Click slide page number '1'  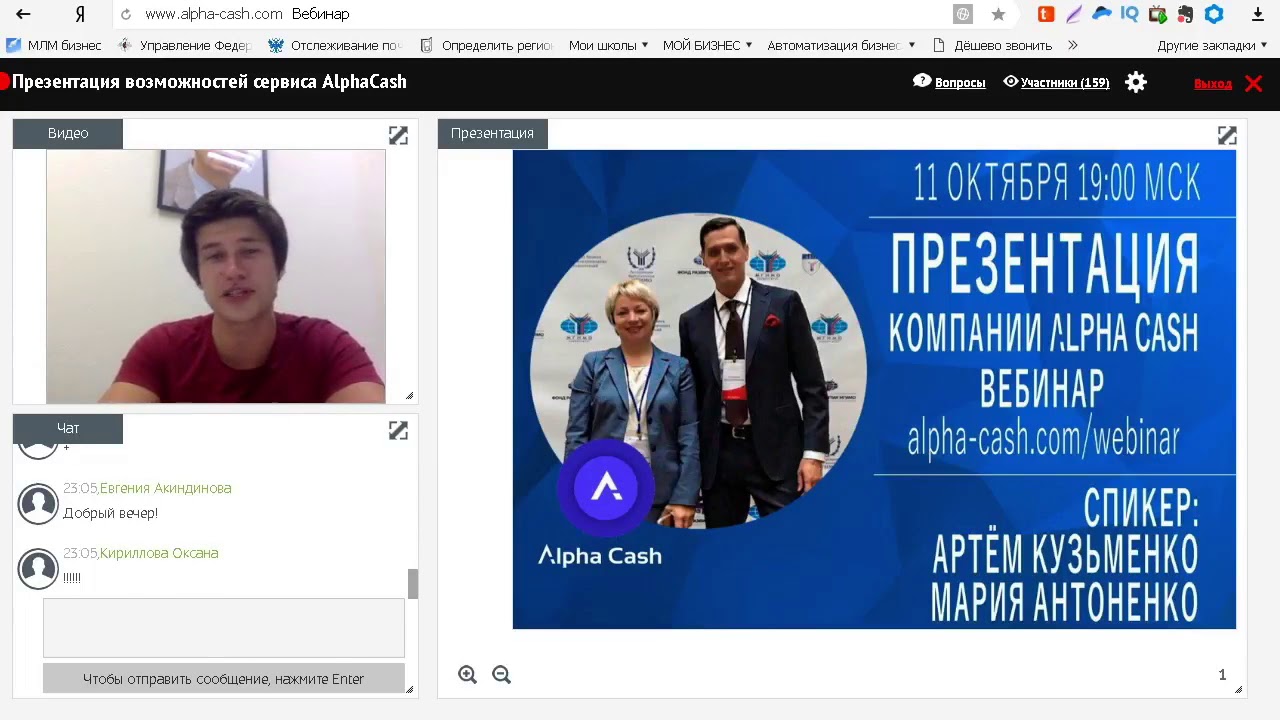(x=1222, y=675)
